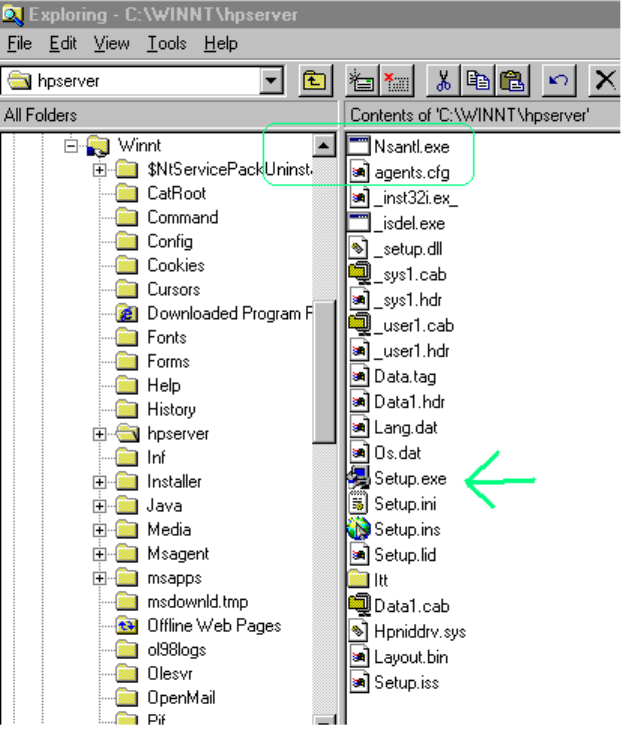Select the agents.cfg file icon
Image resolution: width=625 pixels, height=734 pixels.
tap(359, 174)
